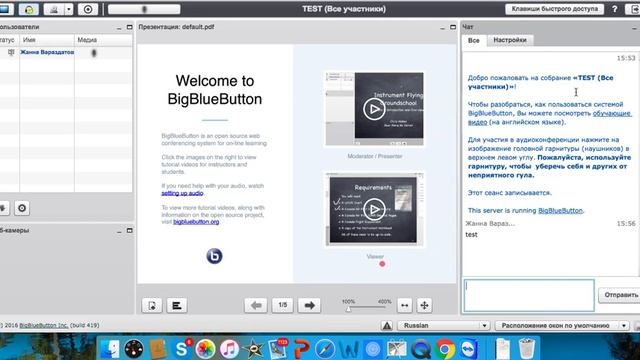Click the Медиа column header
Image resolution: width=640 pixels, height=360 pixels.
pyautogui.click(x=103, y=40)
